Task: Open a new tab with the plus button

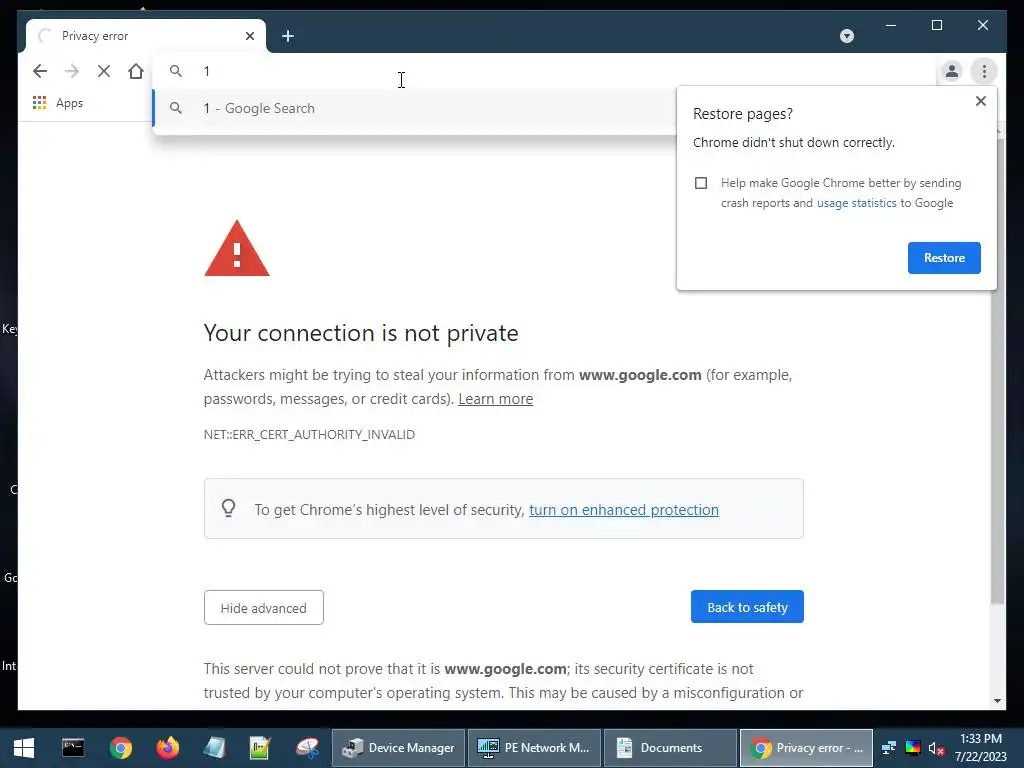Action: [288, 36]
